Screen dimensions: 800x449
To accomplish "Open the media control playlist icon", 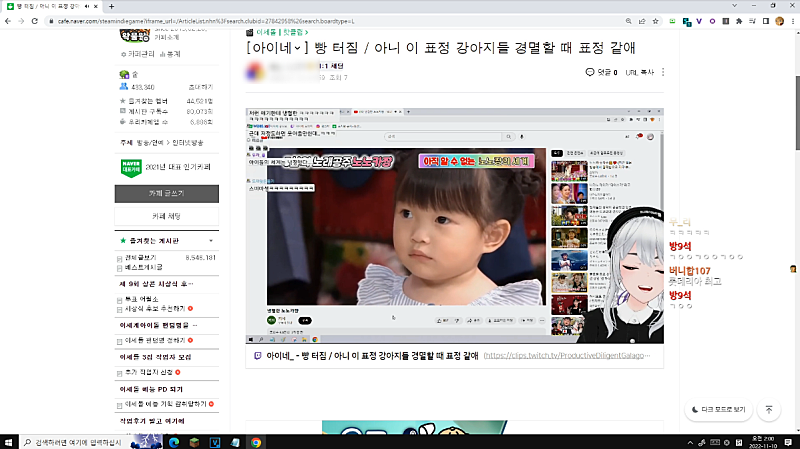I will coord(752,21).
